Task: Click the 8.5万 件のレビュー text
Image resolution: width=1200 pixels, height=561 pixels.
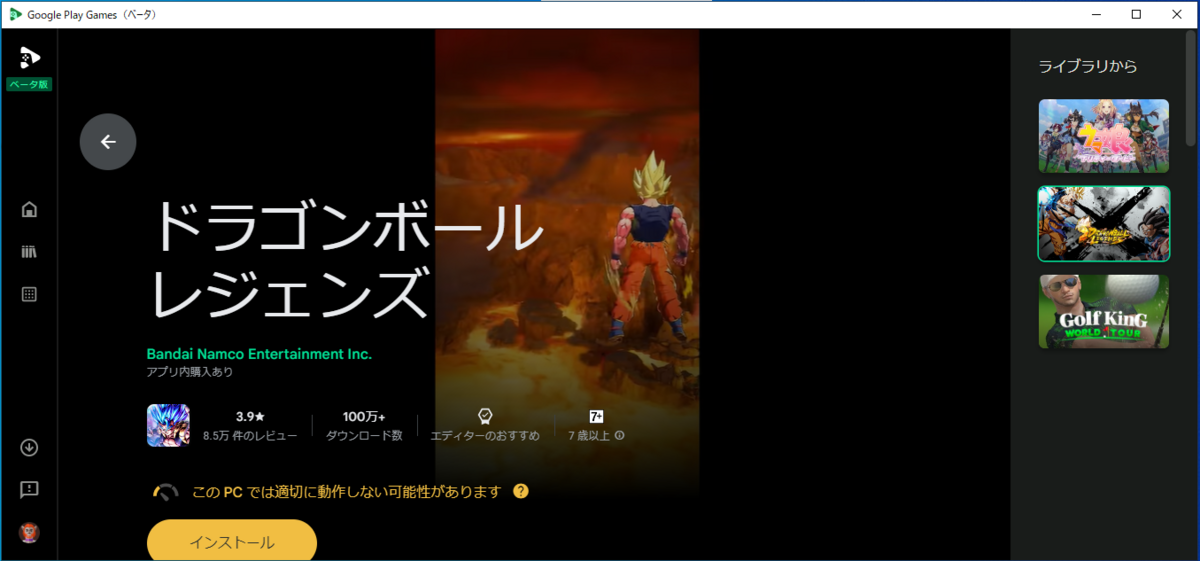Action: coord(250,436)
